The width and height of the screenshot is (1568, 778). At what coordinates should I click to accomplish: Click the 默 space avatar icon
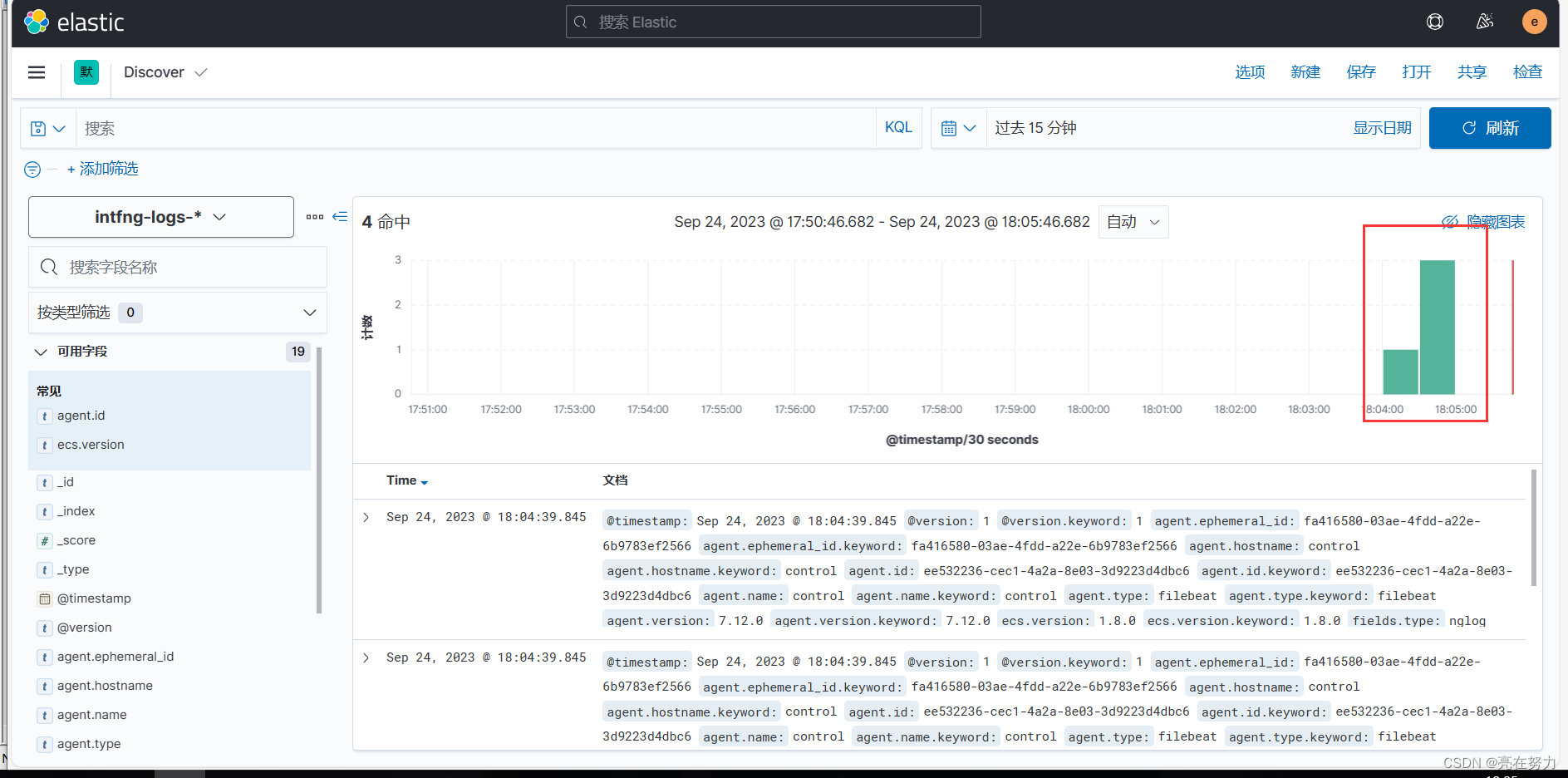(x=86, y=72)
